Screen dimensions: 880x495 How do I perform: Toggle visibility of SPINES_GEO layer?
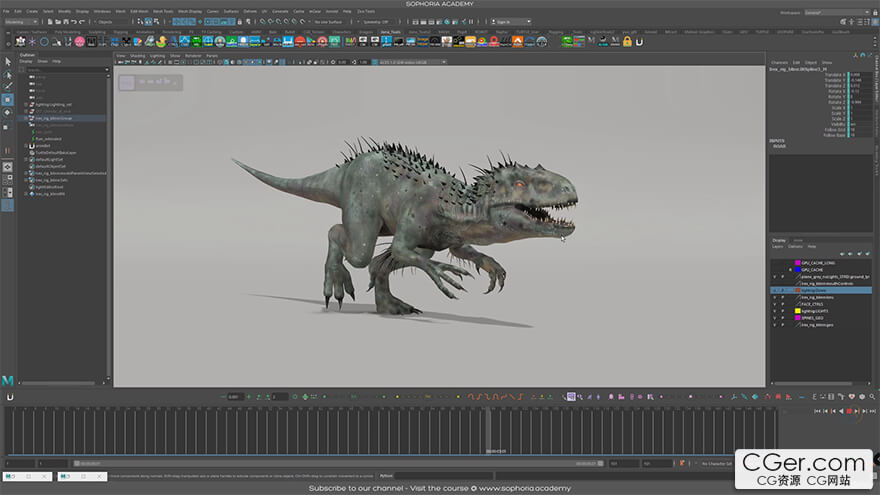coord(774,318)
